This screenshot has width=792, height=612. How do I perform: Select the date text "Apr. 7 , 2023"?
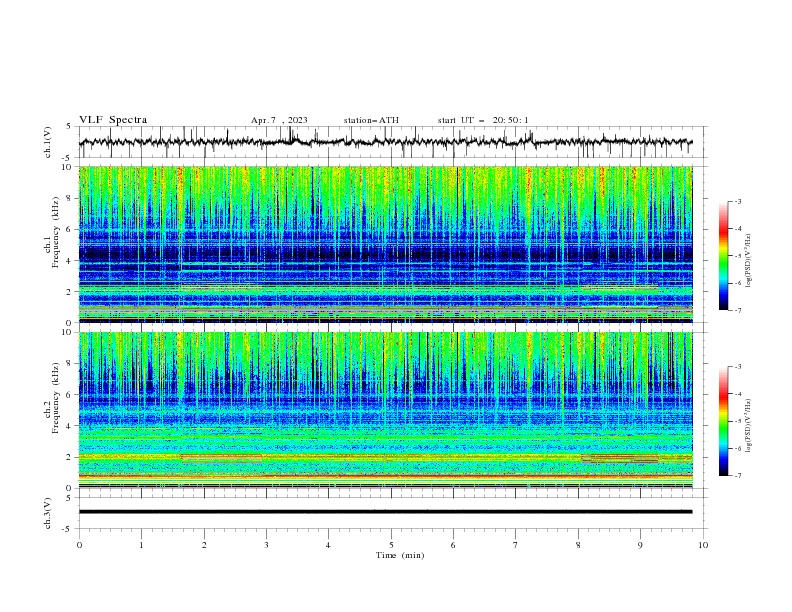pos(279,120)
